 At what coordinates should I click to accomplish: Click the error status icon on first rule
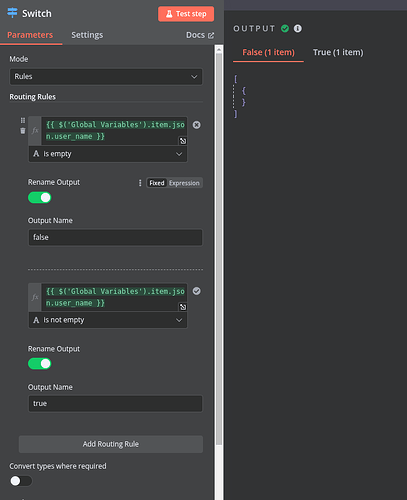pos(197,125)
